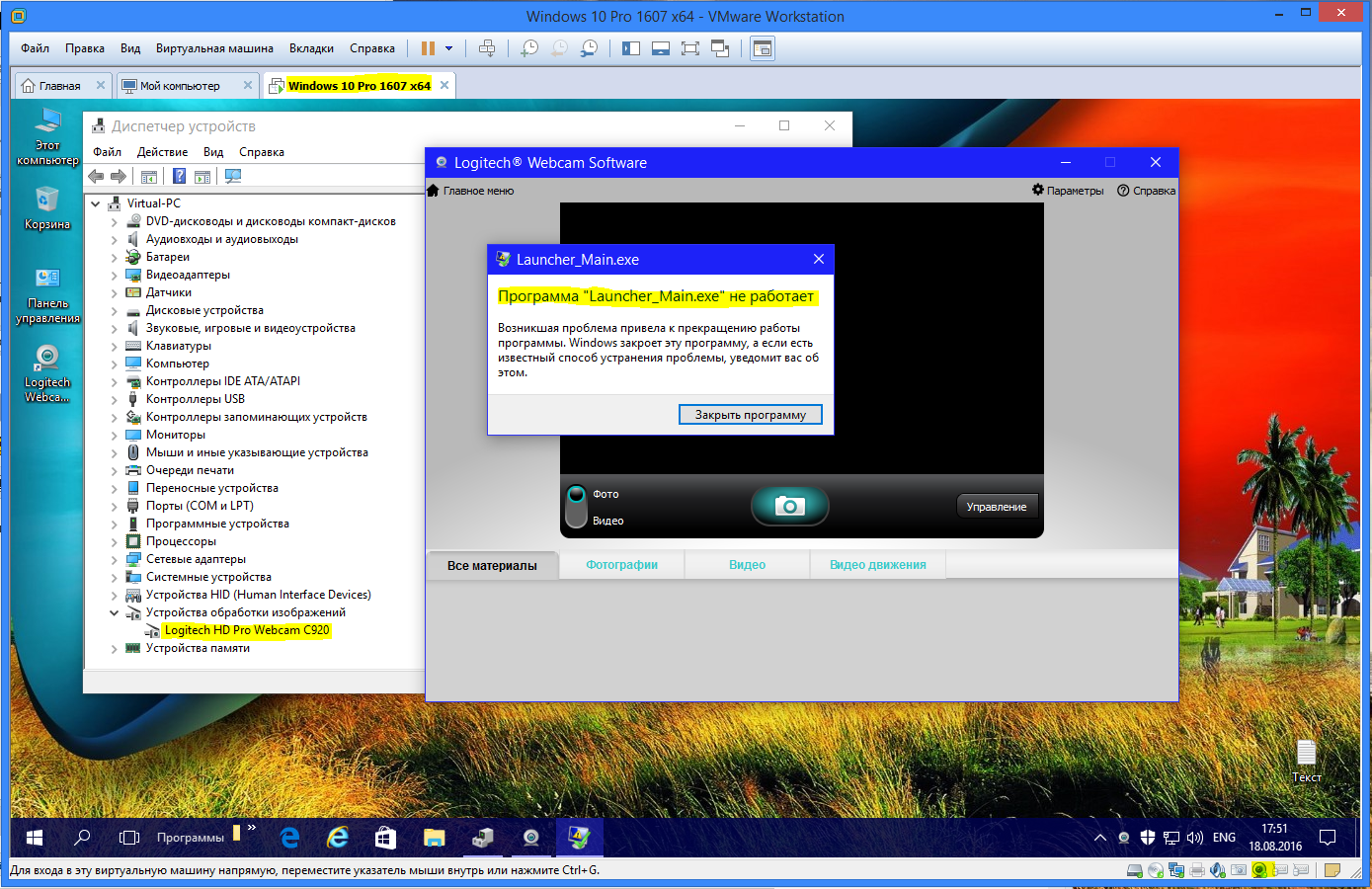Collapse Устройства обработки изображений category
Viewport: 1372px width, 889px height.
click(115, 613)
